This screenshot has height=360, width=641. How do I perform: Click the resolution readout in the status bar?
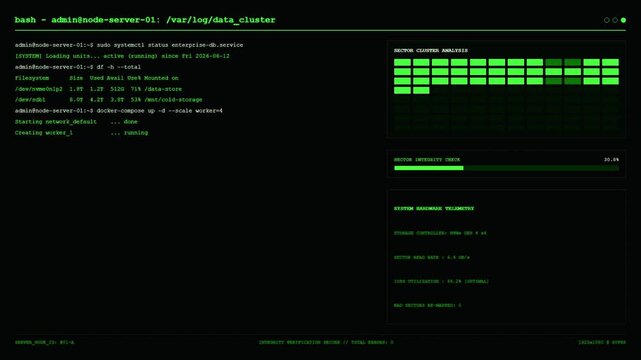coord(602,342)
